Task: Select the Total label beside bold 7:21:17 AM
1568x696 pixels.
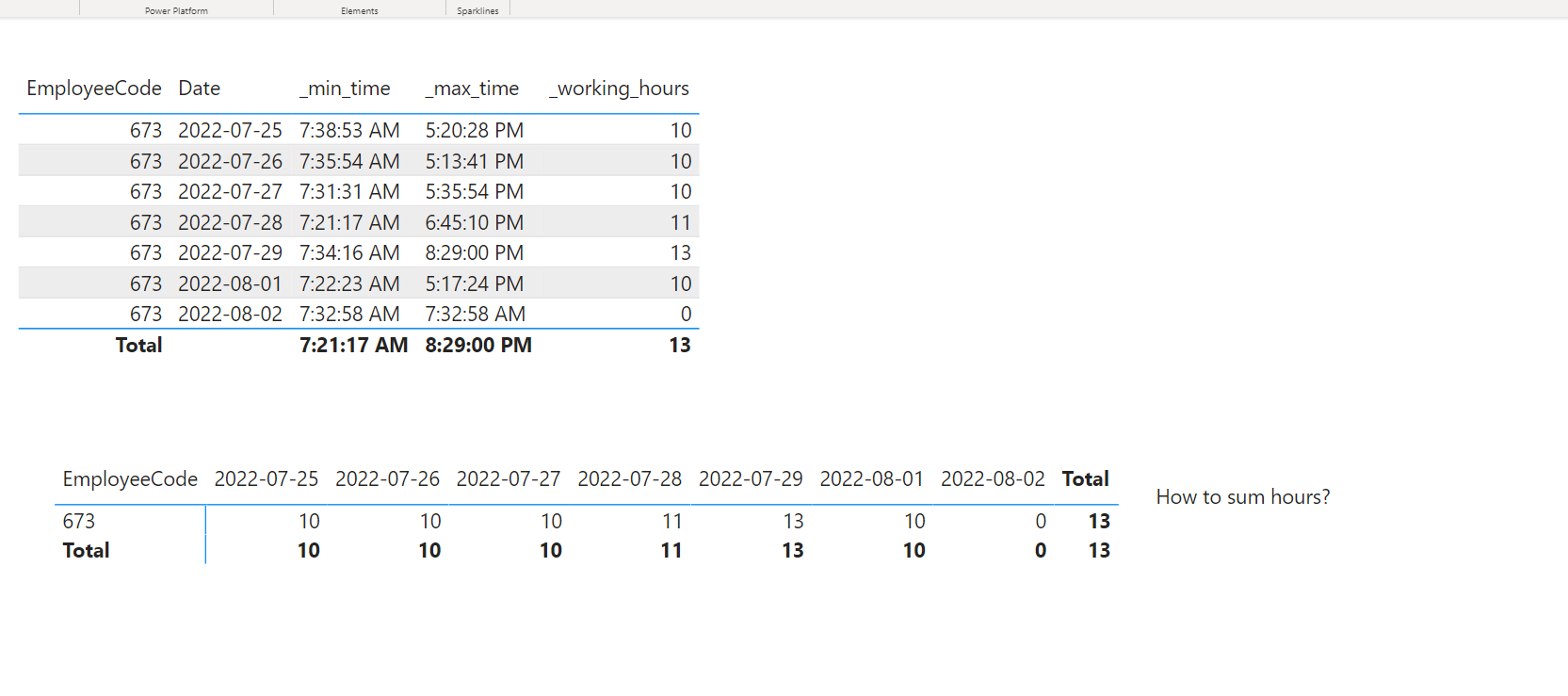Action: click(x=138, y=345)
